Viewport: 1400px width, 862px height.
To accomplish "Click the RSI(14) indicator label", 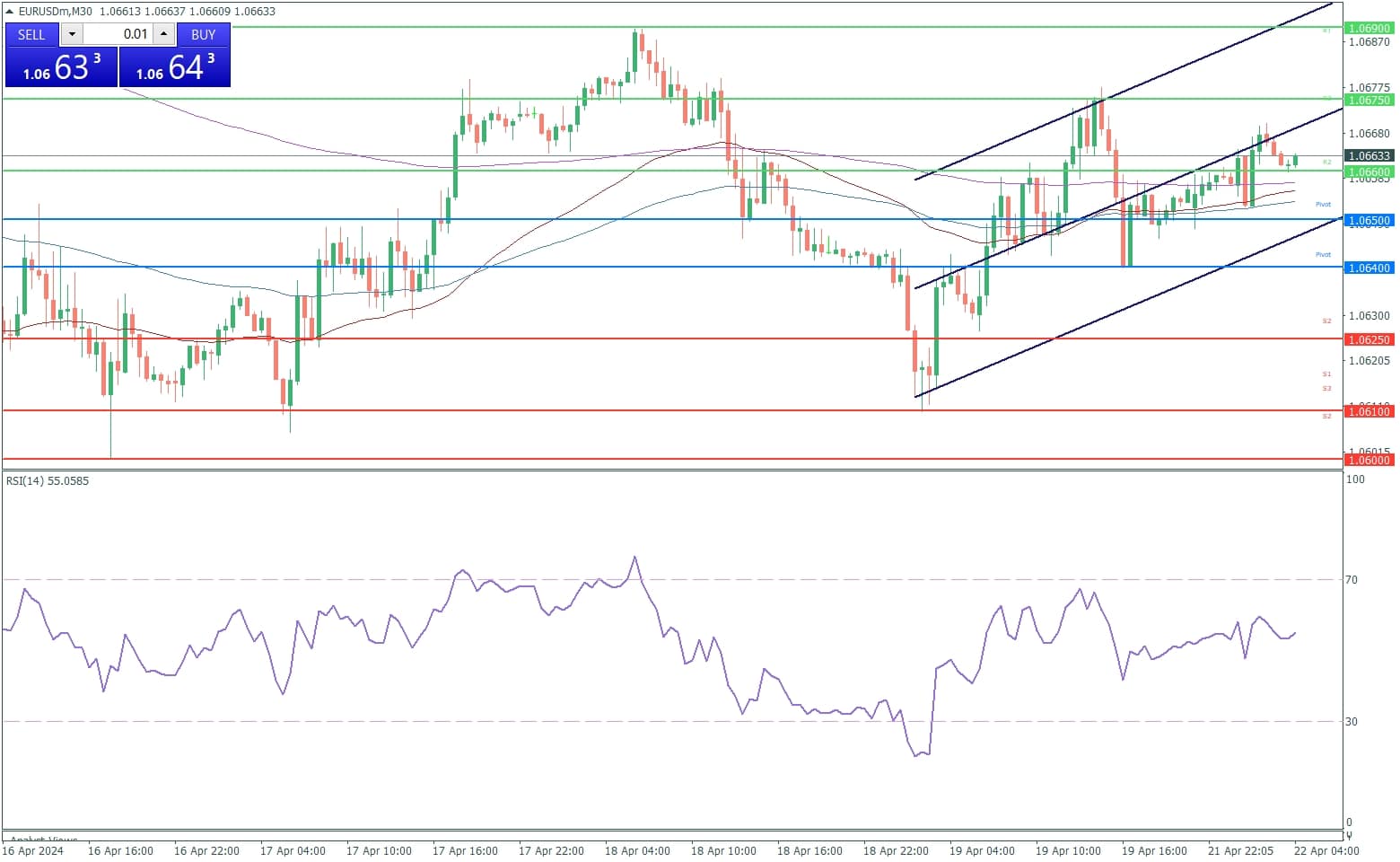I will pos(48,481).
